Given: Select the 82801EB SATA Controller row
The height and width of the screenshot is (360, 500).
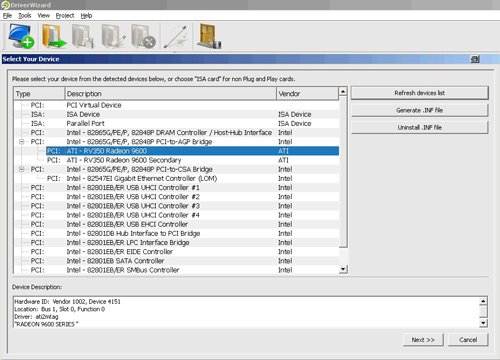Looking at the screenshot, I should pyautogui.click(x=176, y=261).
